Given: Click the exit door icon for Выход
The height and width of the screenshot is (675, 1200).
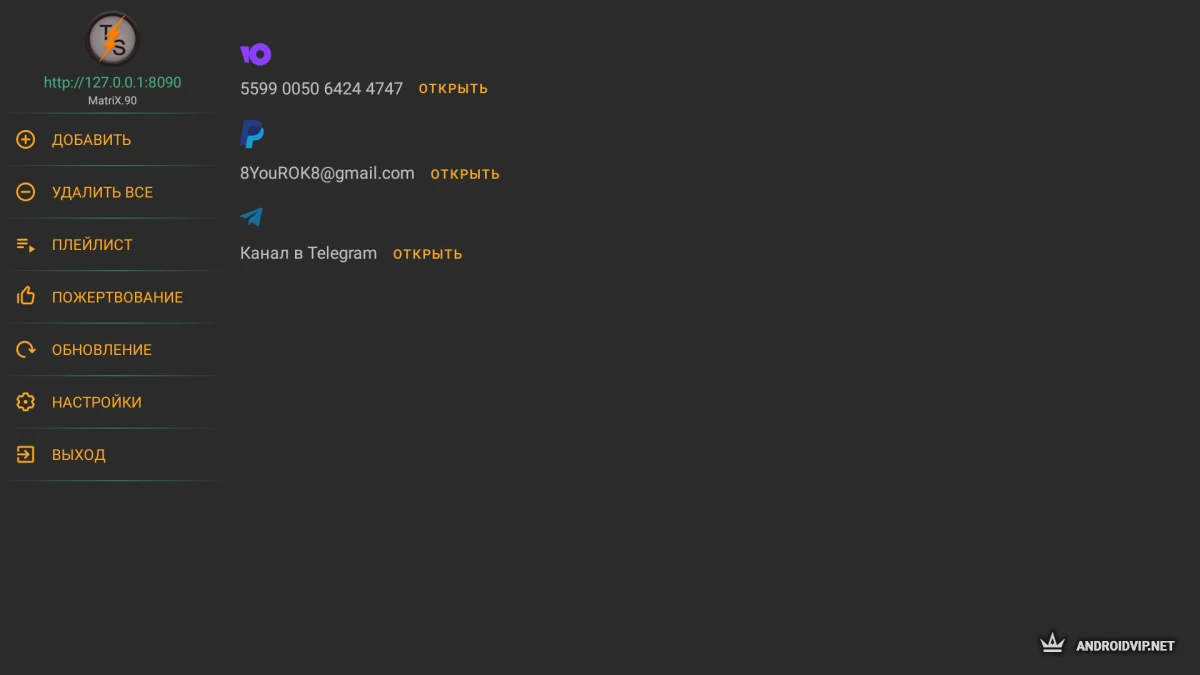Looking at the screenshot, I should (x=26, y=455).
